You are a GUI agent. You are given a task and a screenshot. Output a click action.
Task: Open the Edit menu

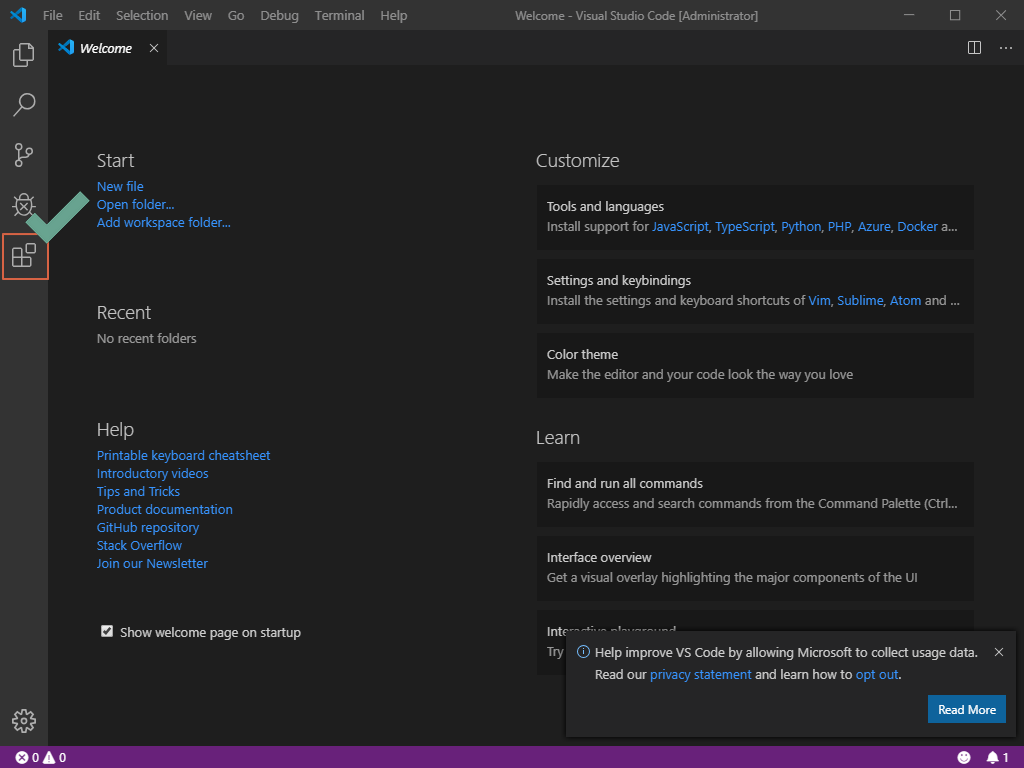coord(89,15)
